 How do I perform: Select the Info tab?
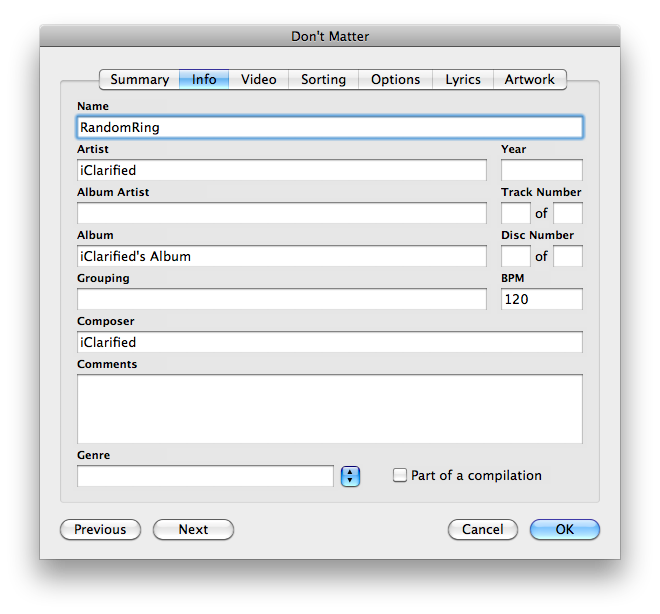[204, 79]
